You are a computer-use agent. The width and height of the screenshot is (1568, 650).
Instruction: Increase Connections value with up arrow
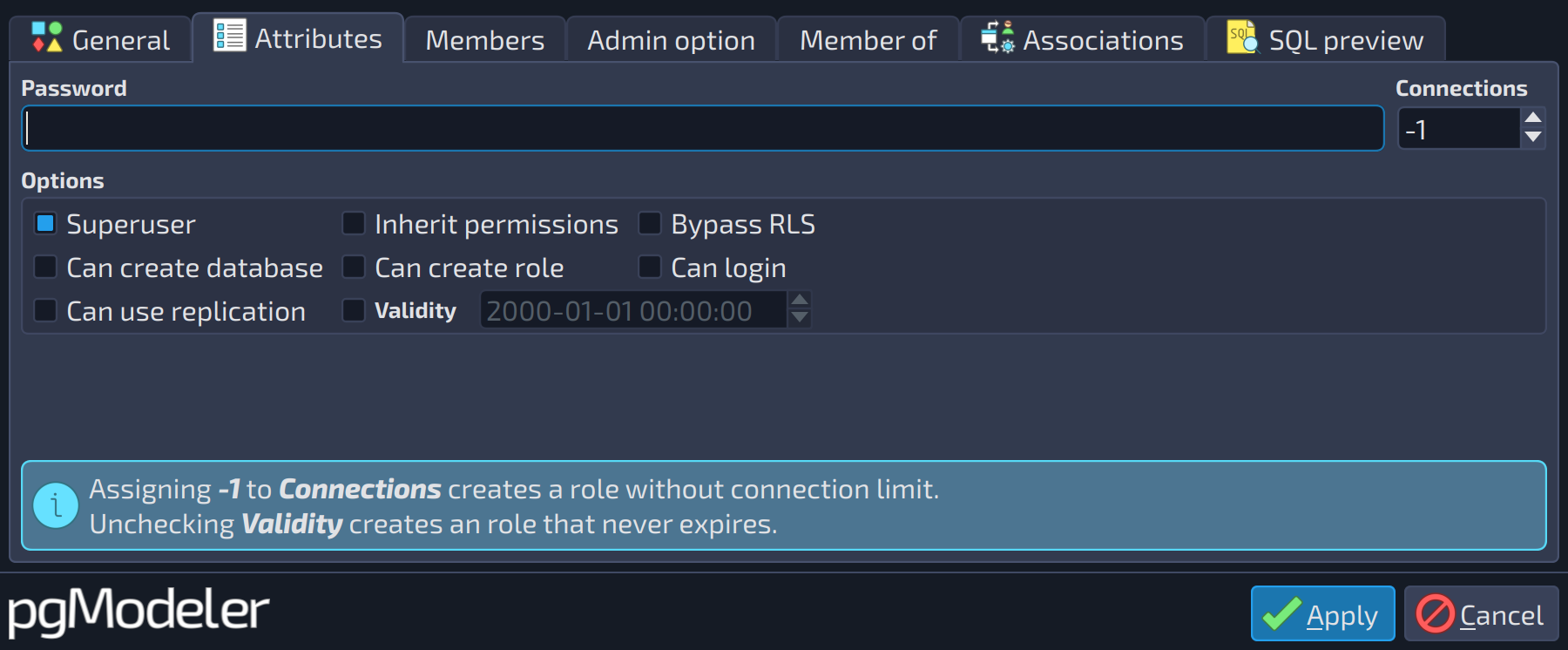pos(1533,118)
